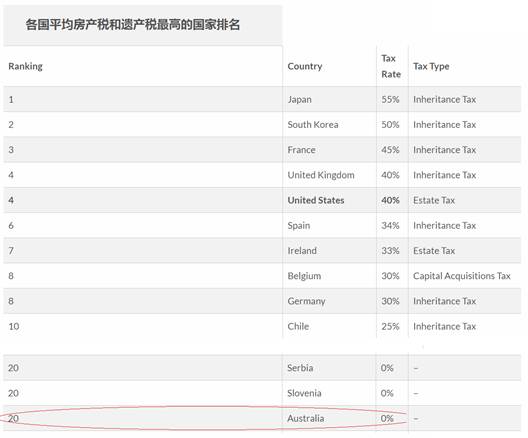Click Australia's 0% tax rate
The height and width of the screenshot is (438, 528).
387,418
